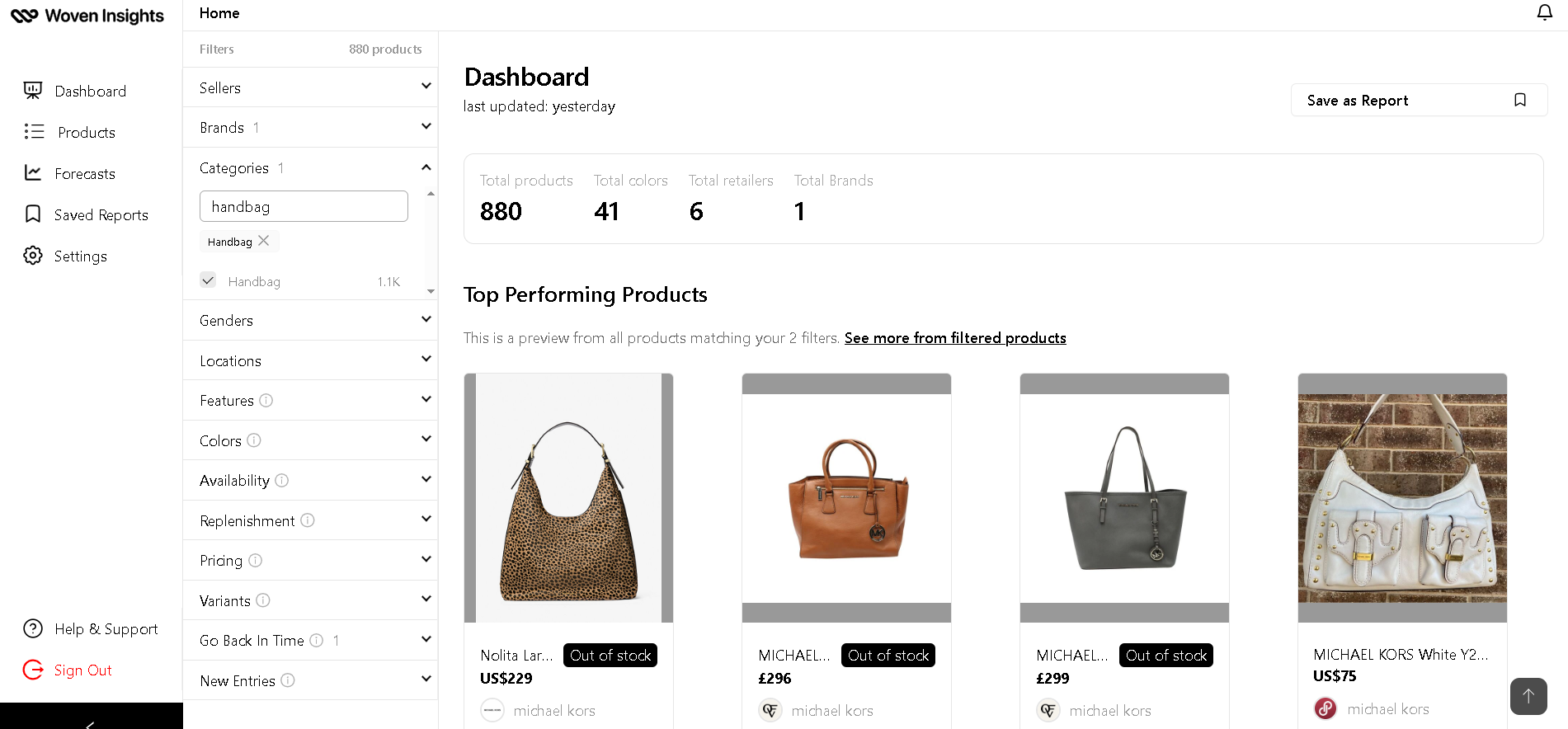Click the bookmark icon in Save as Report
The image size is (1568, 729).
pos(1520,100)
